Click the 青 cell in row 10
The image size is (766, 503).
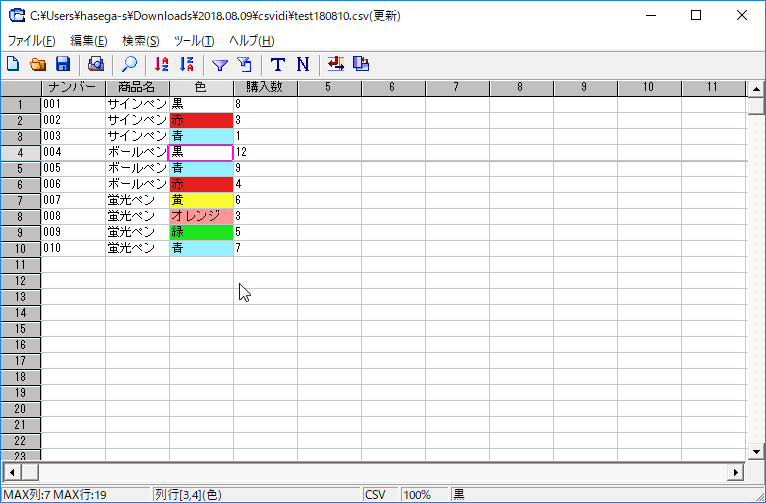(201, 248)
